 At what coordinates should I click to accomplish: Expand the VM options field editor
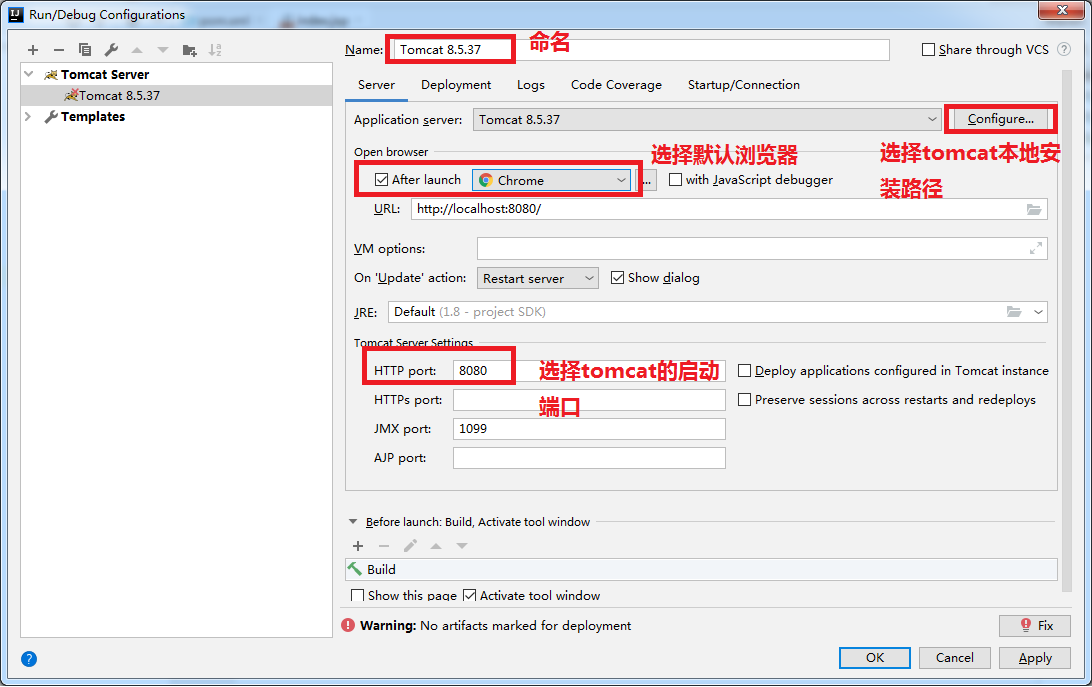1036,249
